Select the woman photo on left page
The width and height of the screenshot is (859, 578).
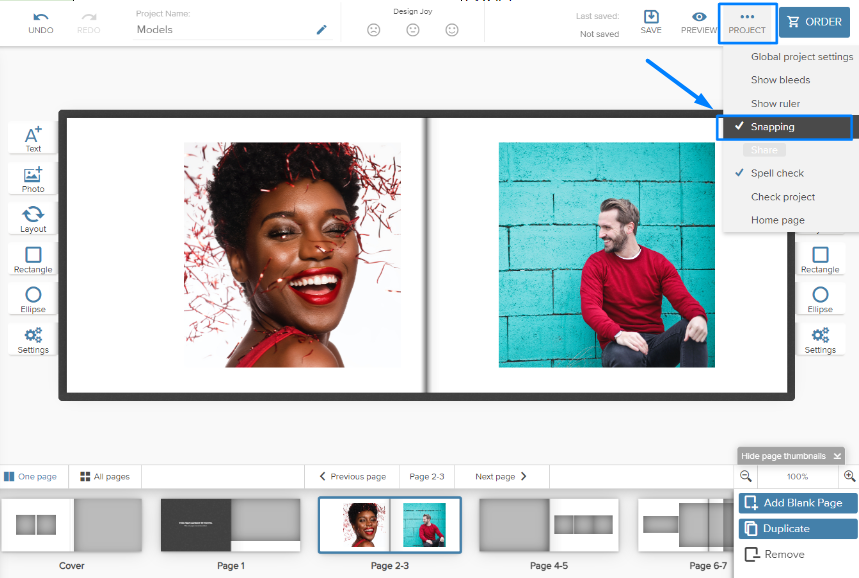(293, 255)
